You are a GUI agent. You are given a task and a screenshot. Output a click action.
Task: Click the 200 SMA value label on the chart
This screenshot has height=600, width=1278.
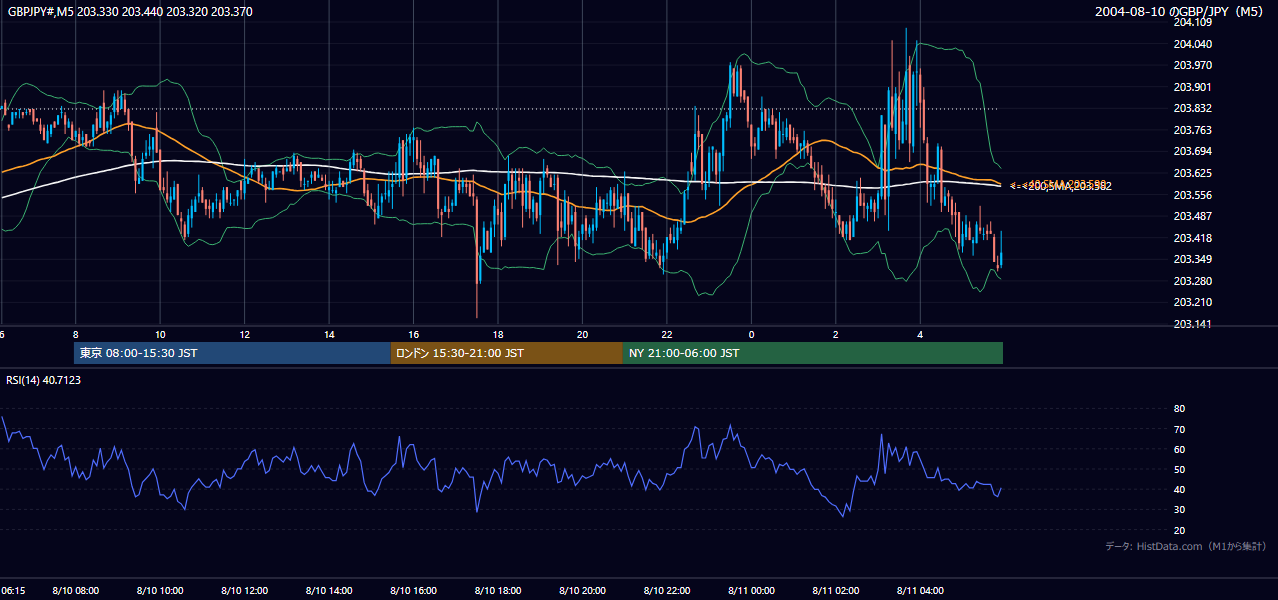pos(1068,186)
